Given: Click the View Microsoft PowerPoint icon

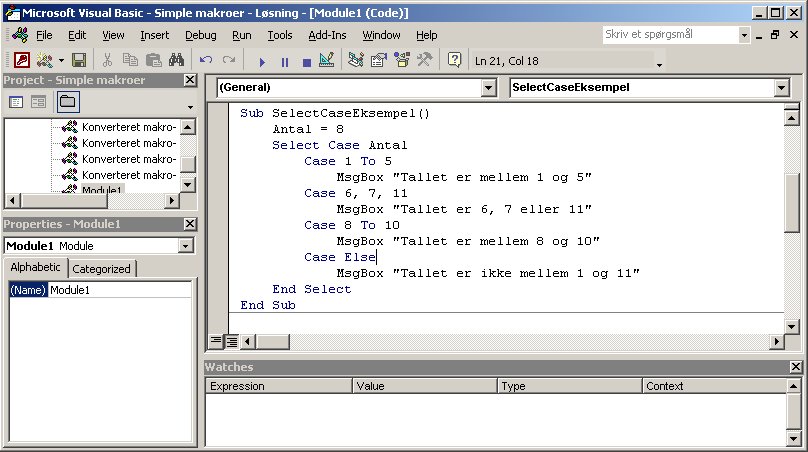Looking at the screenshot, I should pyautogui.click(x=22, y=60).
